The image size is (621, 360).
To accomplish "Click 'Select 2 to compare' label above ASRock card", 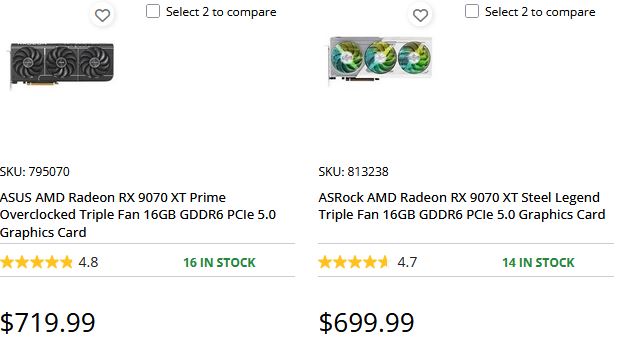I will tap(540, 12).
